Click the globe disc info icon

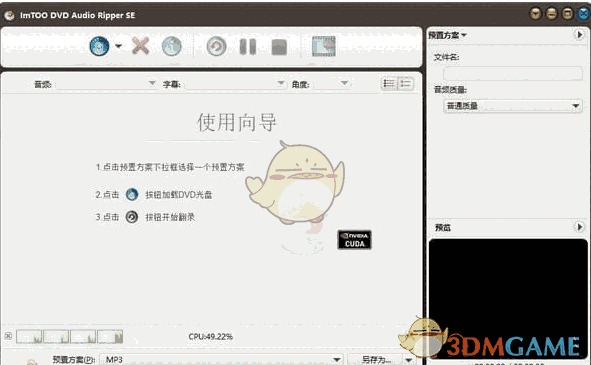coord(171,46)
